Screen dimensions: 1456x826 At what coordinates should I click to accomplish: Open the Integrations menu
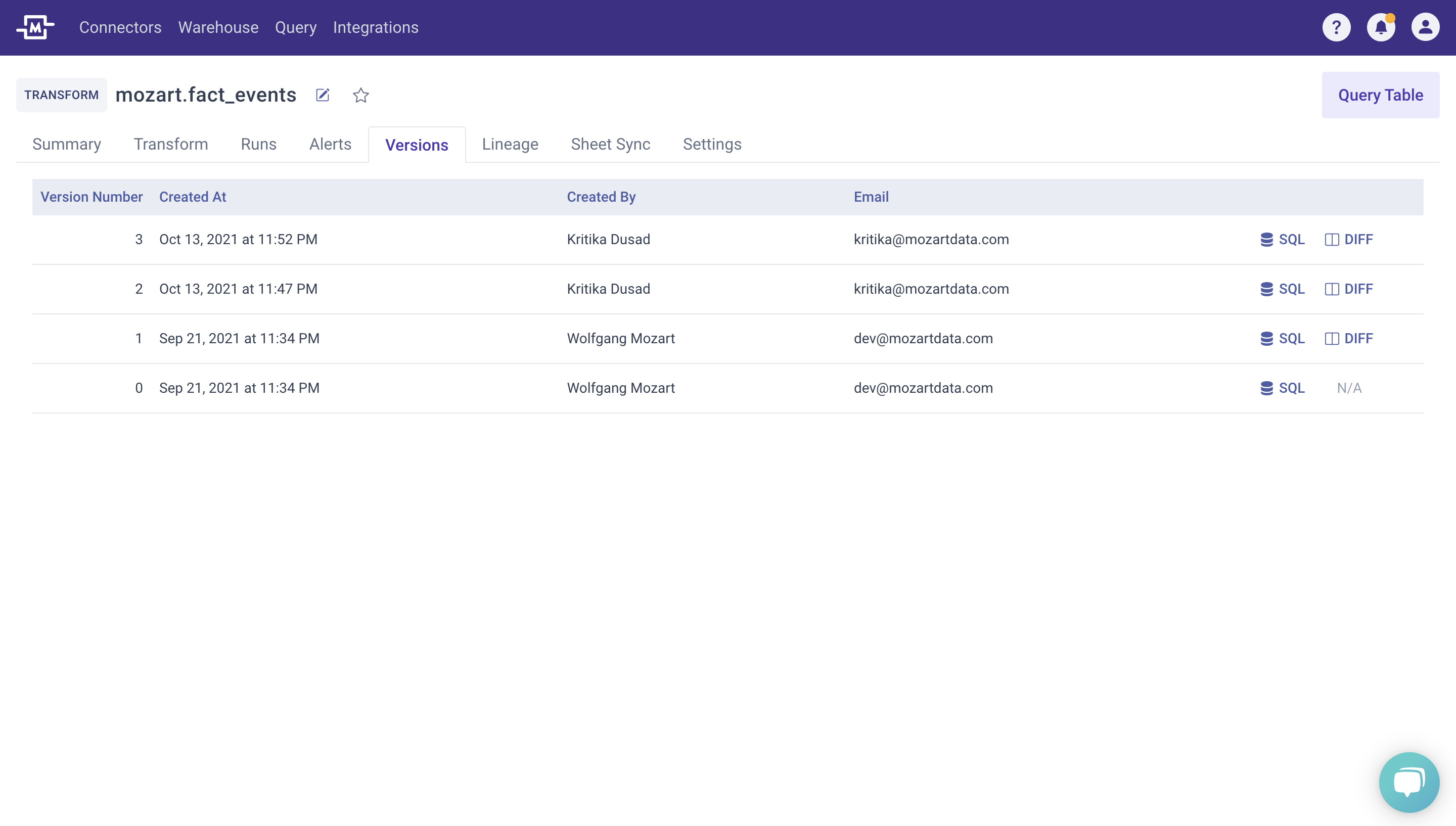[x=376, y=27]
